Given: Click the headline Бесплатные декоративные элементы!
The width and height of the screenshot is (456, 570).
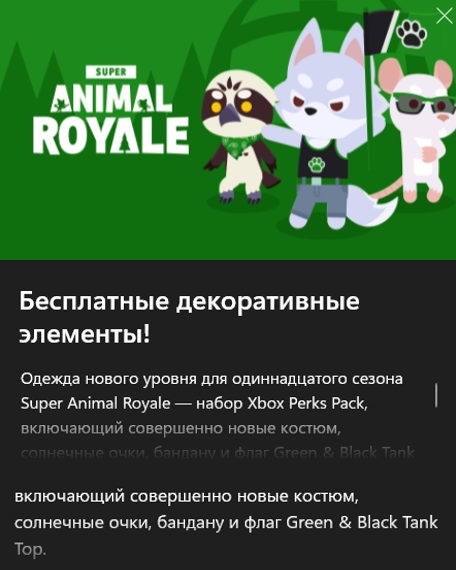Looking at the screenshot, I should coord(189,317).
